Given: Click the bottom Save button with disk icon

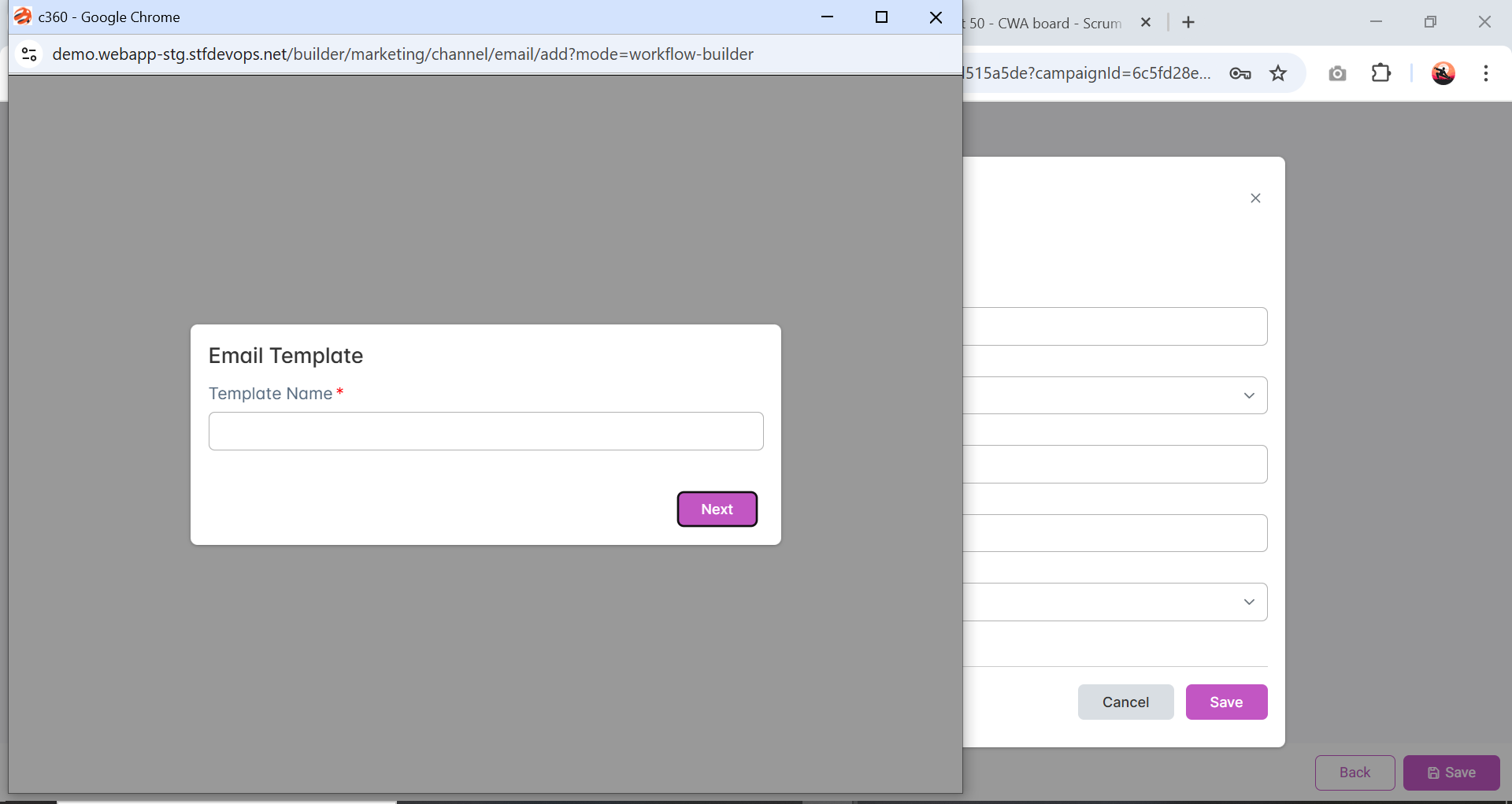Looking at the screenshot, I should (x=1451, y=773).
